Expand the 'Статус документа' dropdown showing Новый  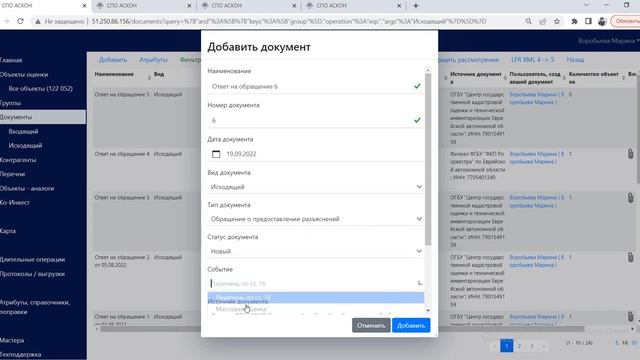[316, 251]
